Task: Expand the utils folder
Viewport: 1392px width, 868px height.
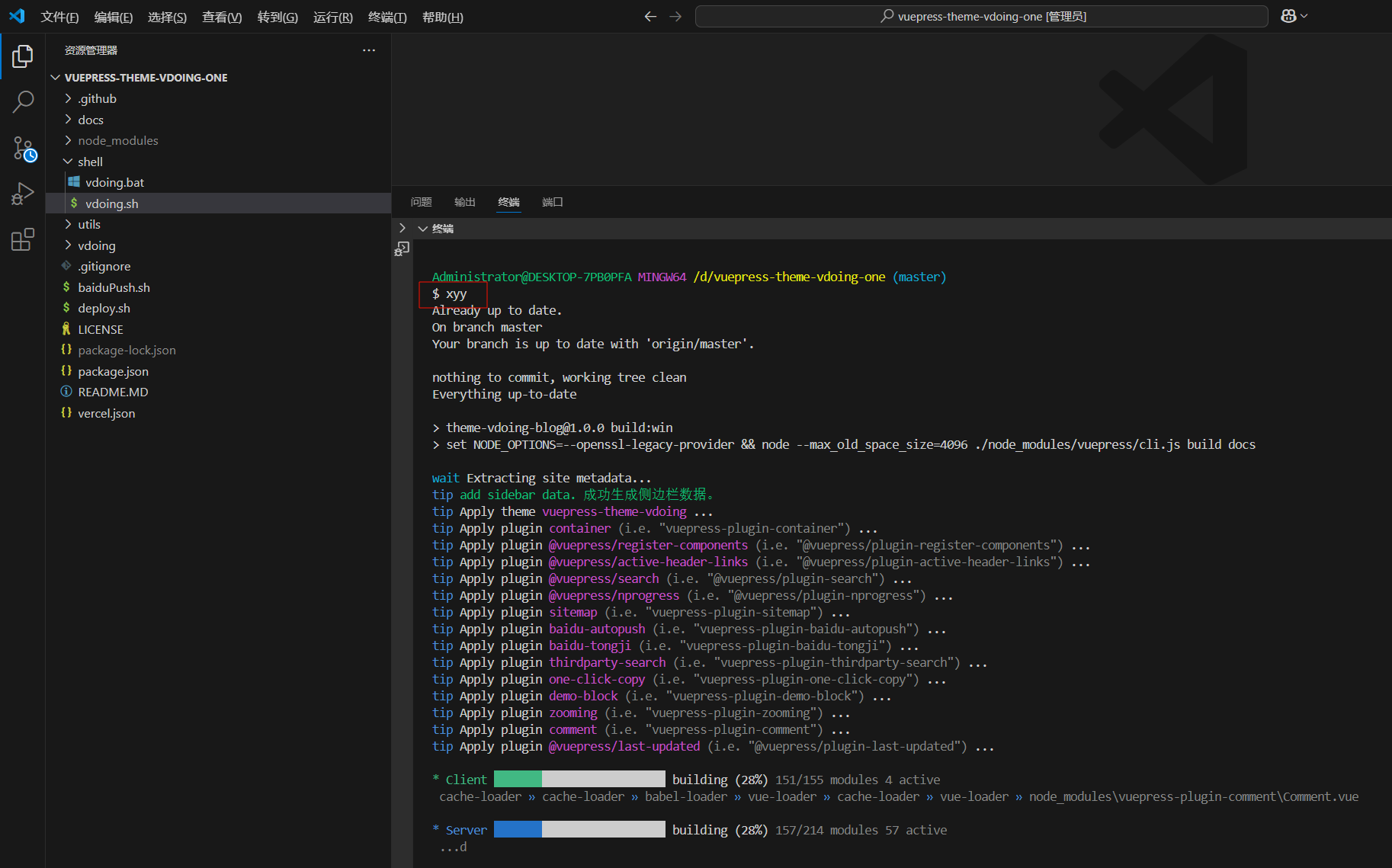Action: coord(68,224)
